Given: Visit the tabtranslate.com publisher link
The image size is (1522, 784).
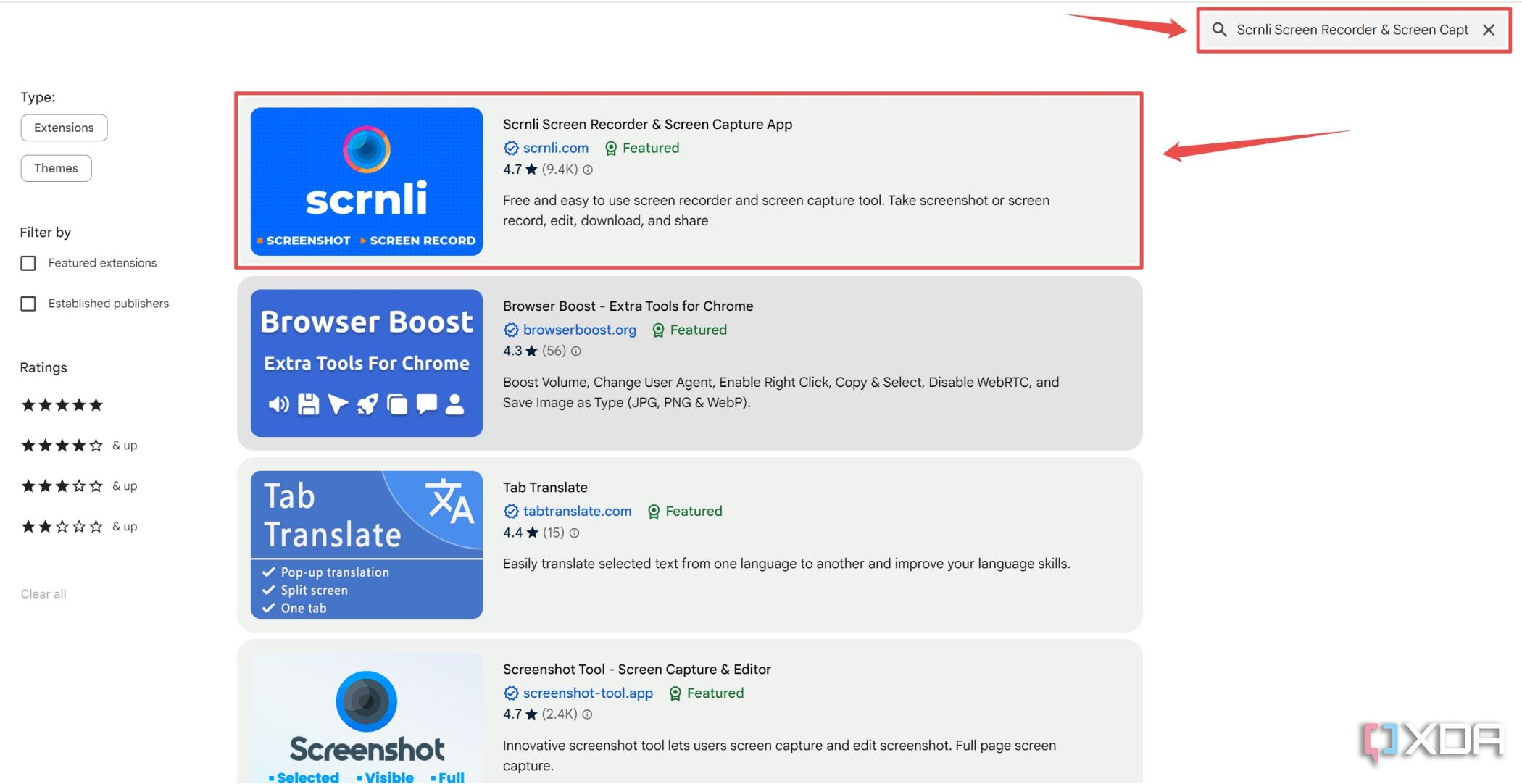Looking at the screenshot, I should coord(578,512).
